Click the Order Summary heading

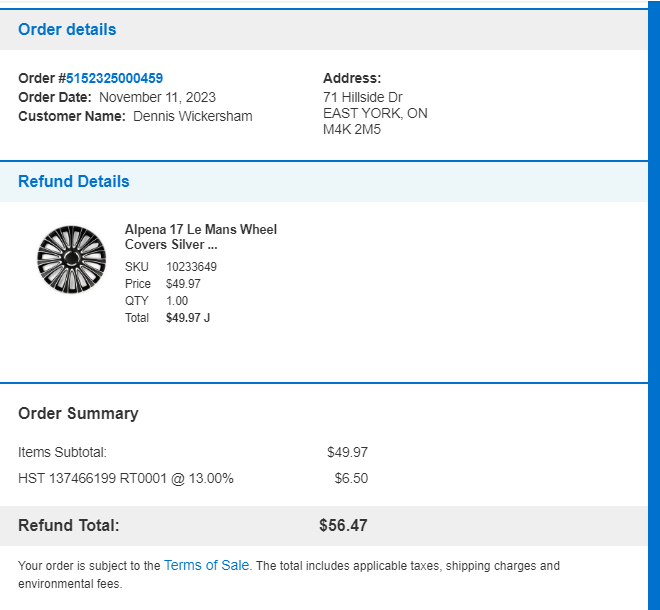78,413
